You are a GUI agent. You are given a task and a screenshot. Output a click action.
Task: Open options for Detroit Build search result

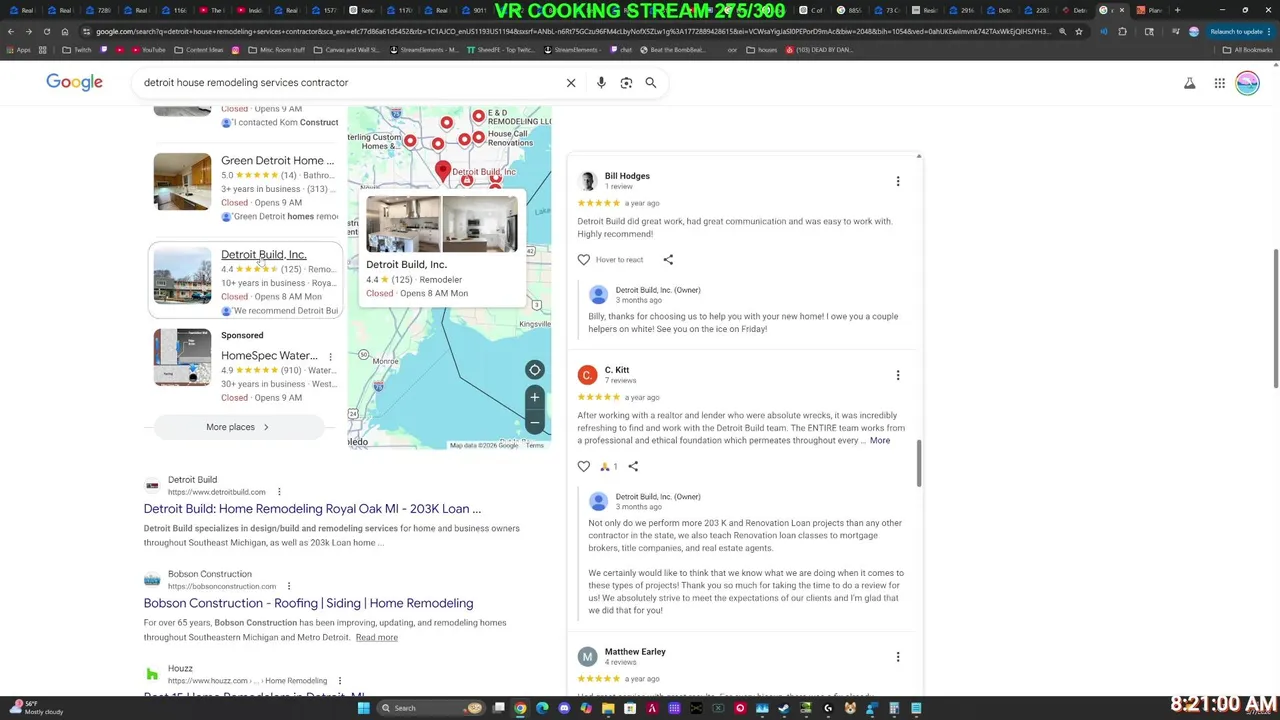coord(279,492)
